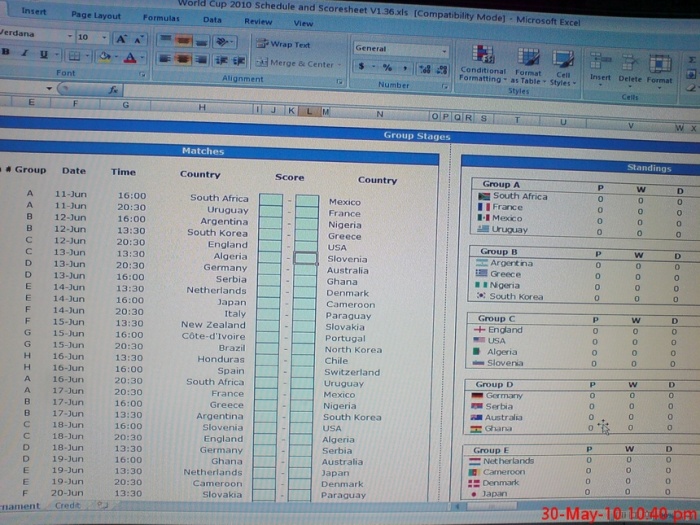The image size is (700, 525).
Task: Open Font dialog launcher
Action: click(x=142, y=75)
